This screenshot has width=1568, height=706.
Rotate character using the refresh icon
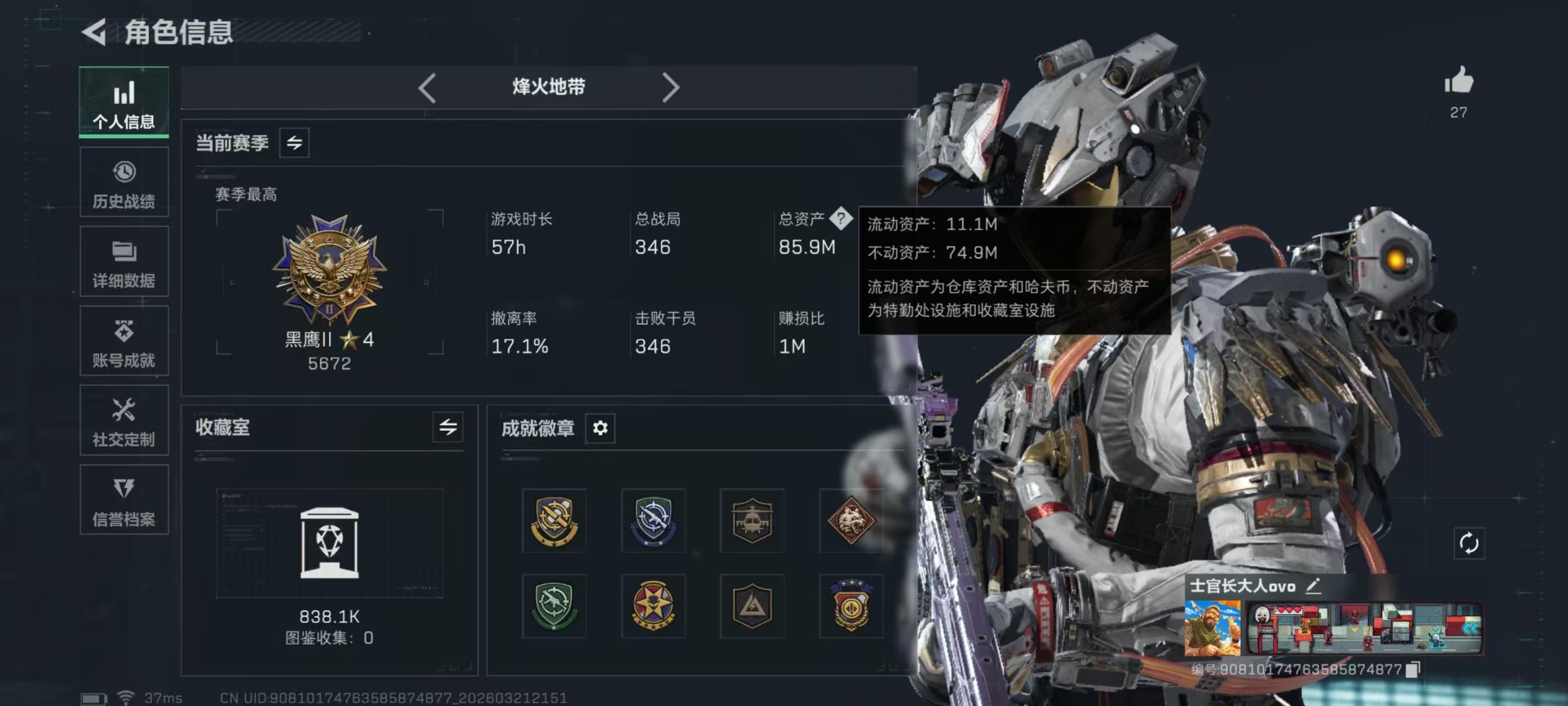[1469, 543]
